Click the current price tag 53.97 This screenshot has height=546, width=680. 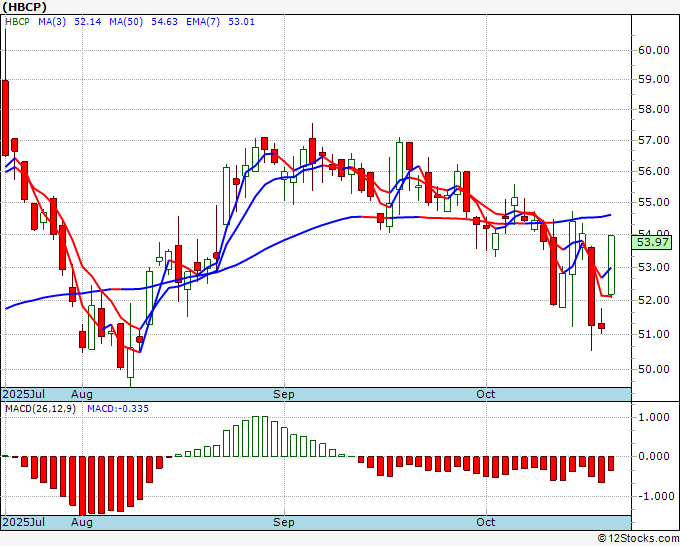[x=652, y=242]
